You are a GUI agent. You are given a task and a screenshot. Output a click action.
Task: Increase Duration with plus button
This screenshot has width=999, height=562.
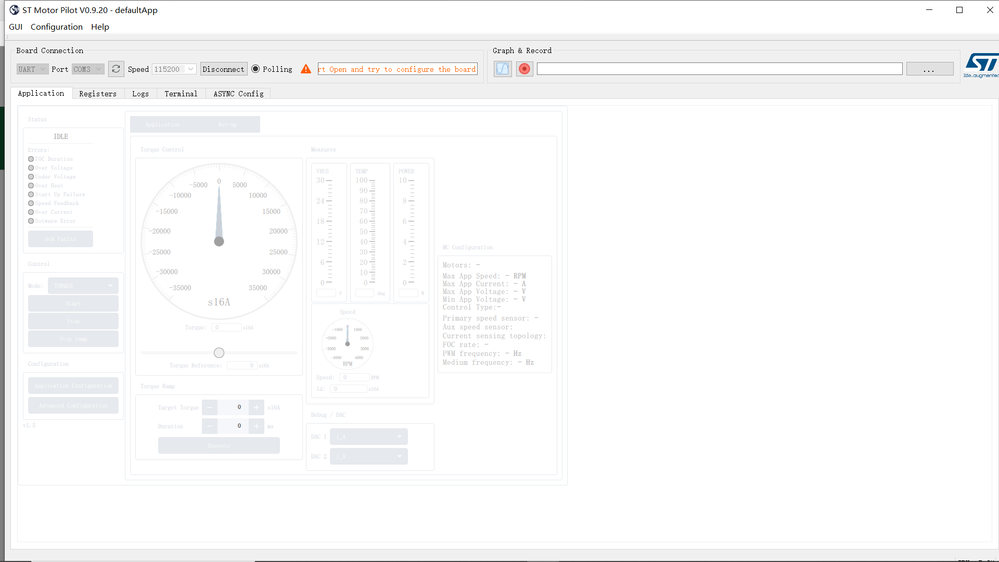click(x=256, y=426)
